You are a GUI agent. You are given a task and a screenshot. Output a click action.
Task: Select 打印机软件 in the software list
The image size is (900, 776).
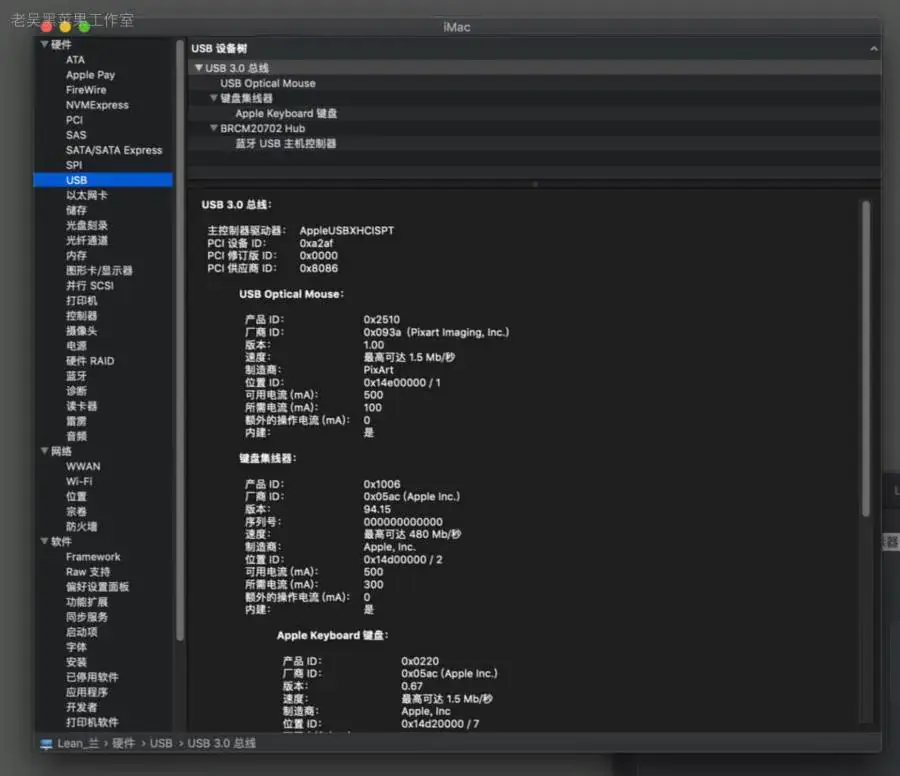pyautogui.click(x=92, y=722)
